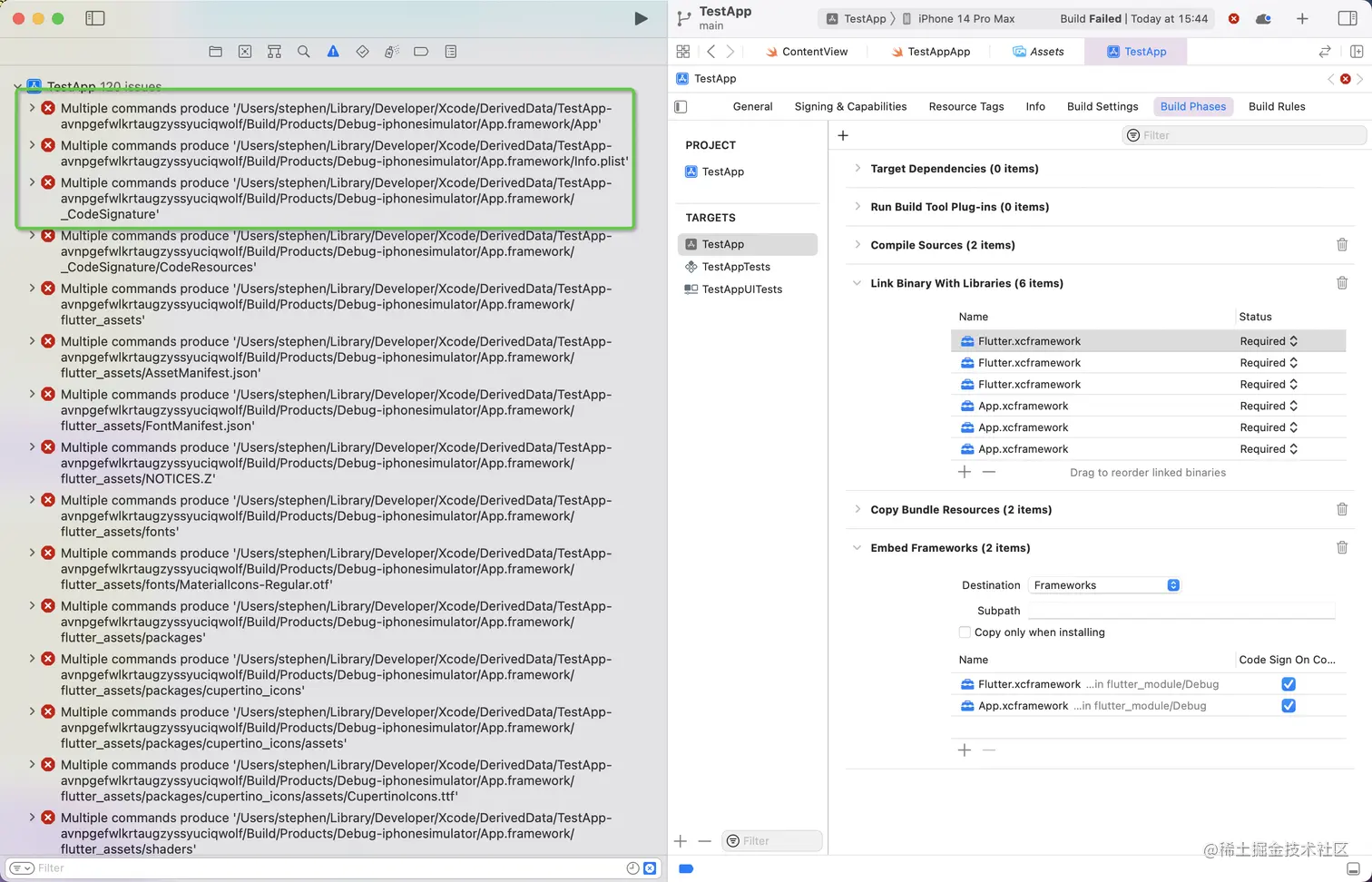The height and width of the screenshot is (882, 1372).
Task: Run the TestApp build
Action: click(641, 18)
